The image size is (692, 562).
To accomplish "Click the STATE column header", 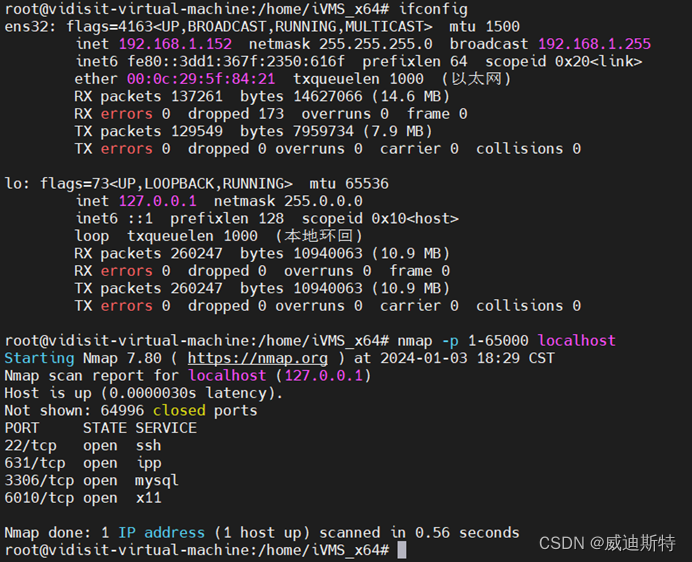I will point(105,428).
